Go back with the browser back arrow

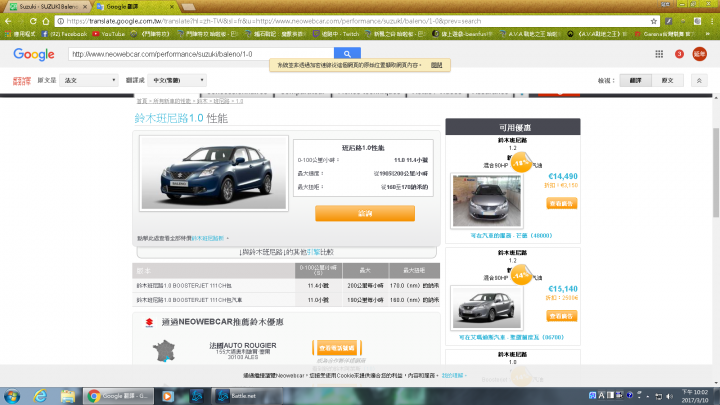click(x=8, y=21)
